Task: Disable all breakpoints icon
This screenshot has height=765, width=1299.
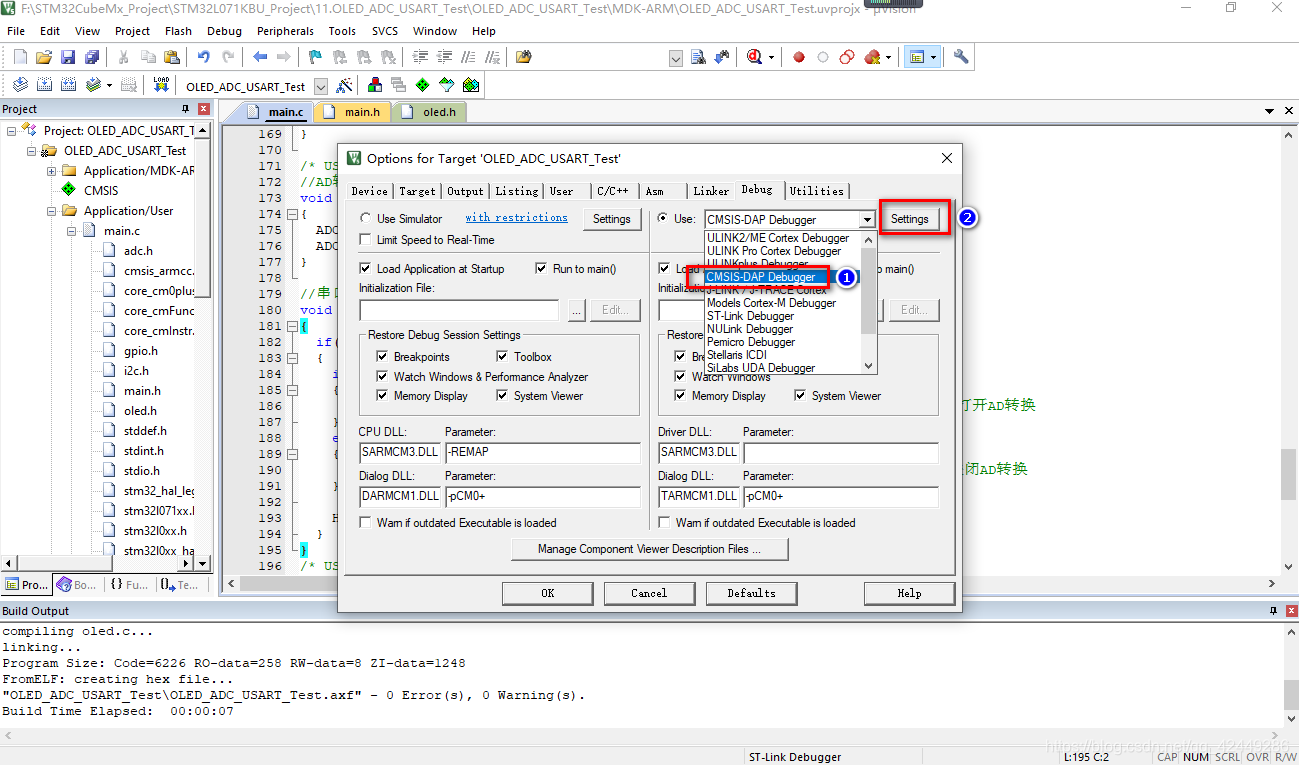Action: tap(847, 57)
